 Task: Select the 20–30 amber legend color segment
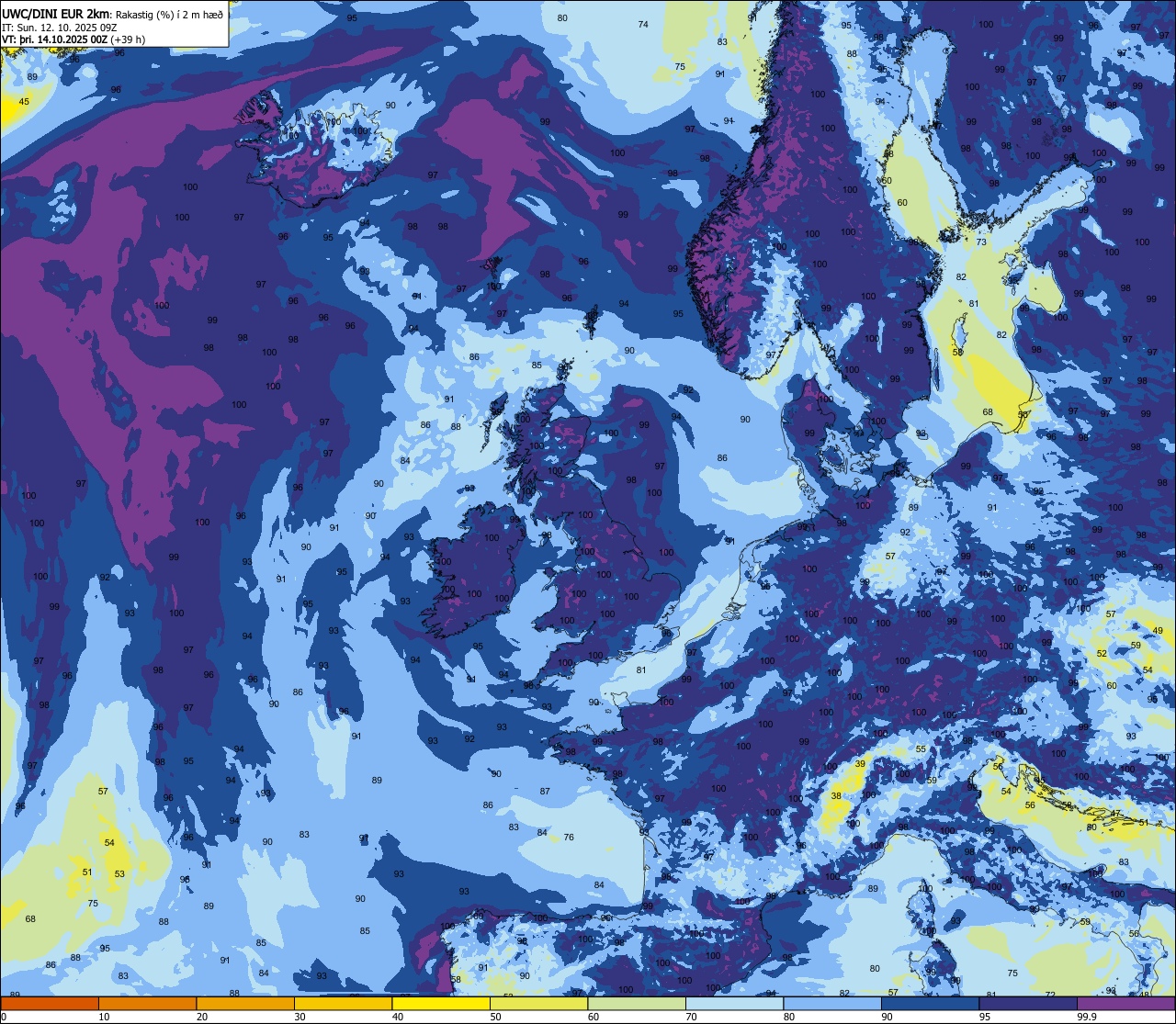245,1004
